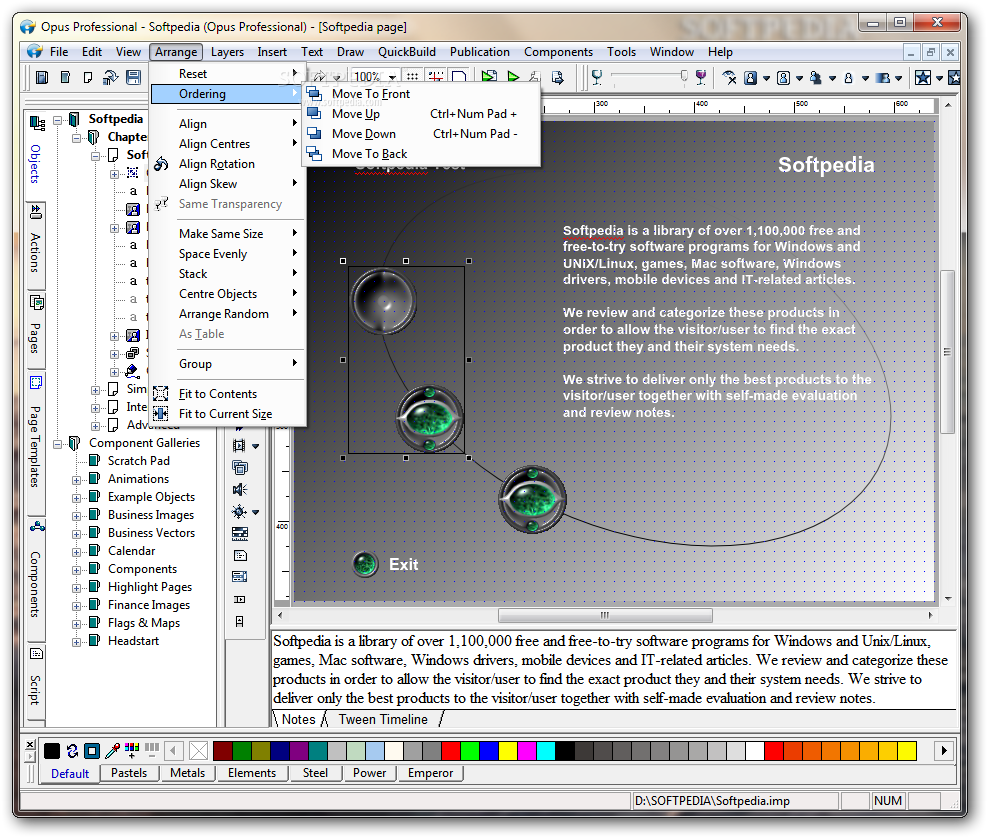Open the particle tool dropdown arrow
The width and height of the screenshot is (988, 838).
pyautogui.click(x=256, y=512)
